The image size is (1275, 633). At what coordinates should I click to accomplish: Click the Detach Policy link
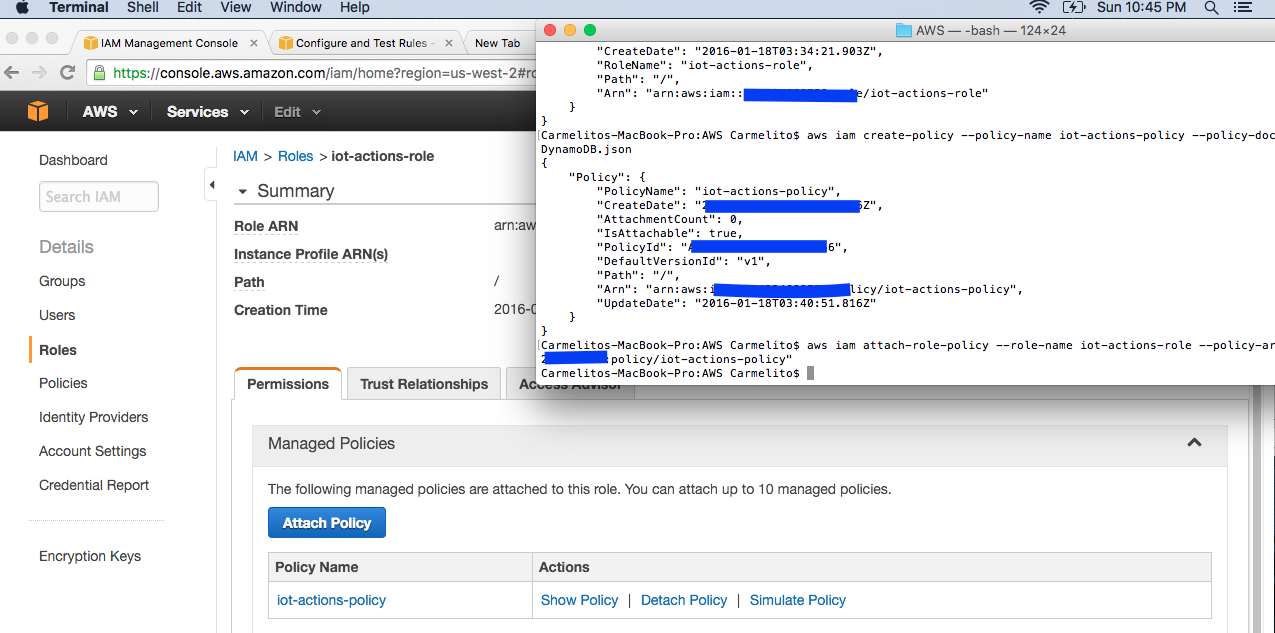(x=684, y=600)
